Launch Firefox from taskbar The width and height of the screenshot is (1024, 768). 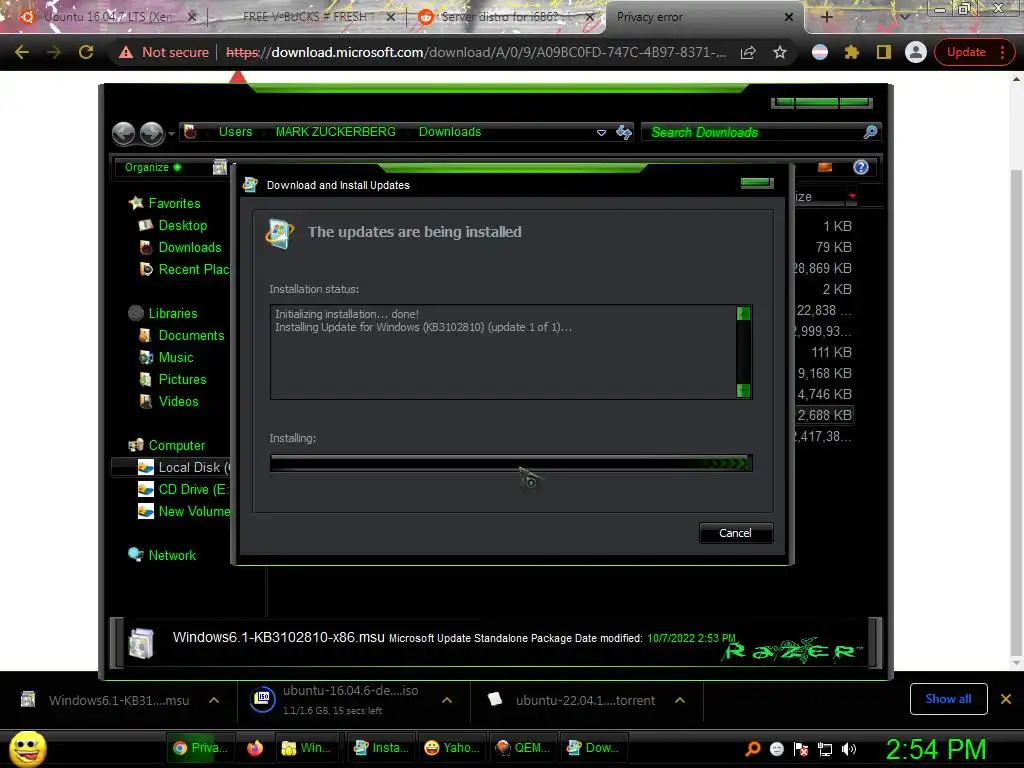pyautogui.click(x=255, y=748)
